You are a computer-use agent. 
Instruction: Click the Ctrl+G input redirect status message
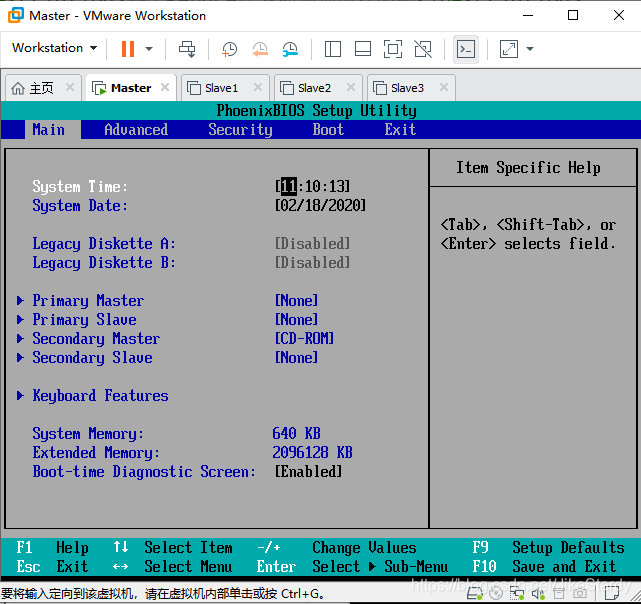tap(163, 593)
